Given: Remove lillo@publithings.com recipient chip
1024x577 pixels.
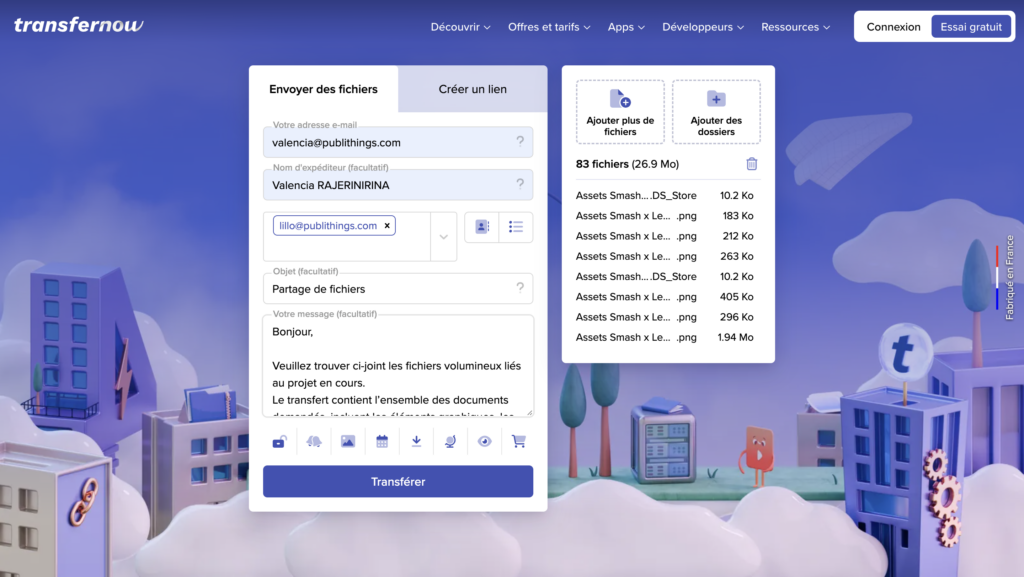Looking at the screenshot, I should [x=387, y=226].
